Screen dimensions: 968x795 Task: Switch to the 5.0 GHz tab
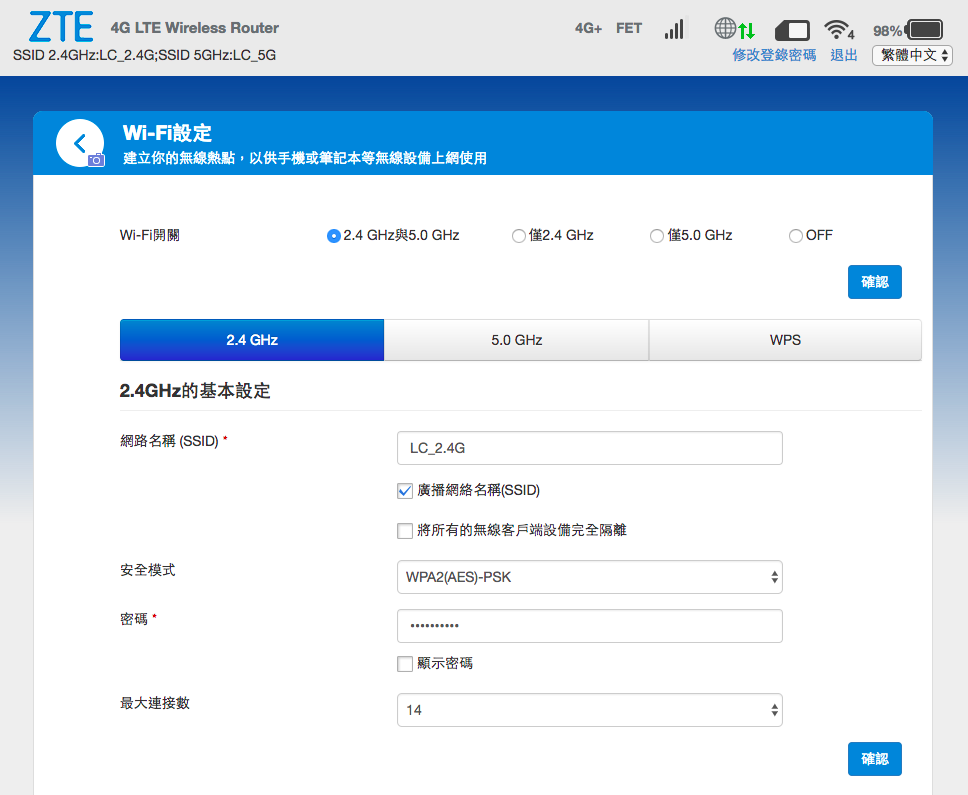pos(516,340)
